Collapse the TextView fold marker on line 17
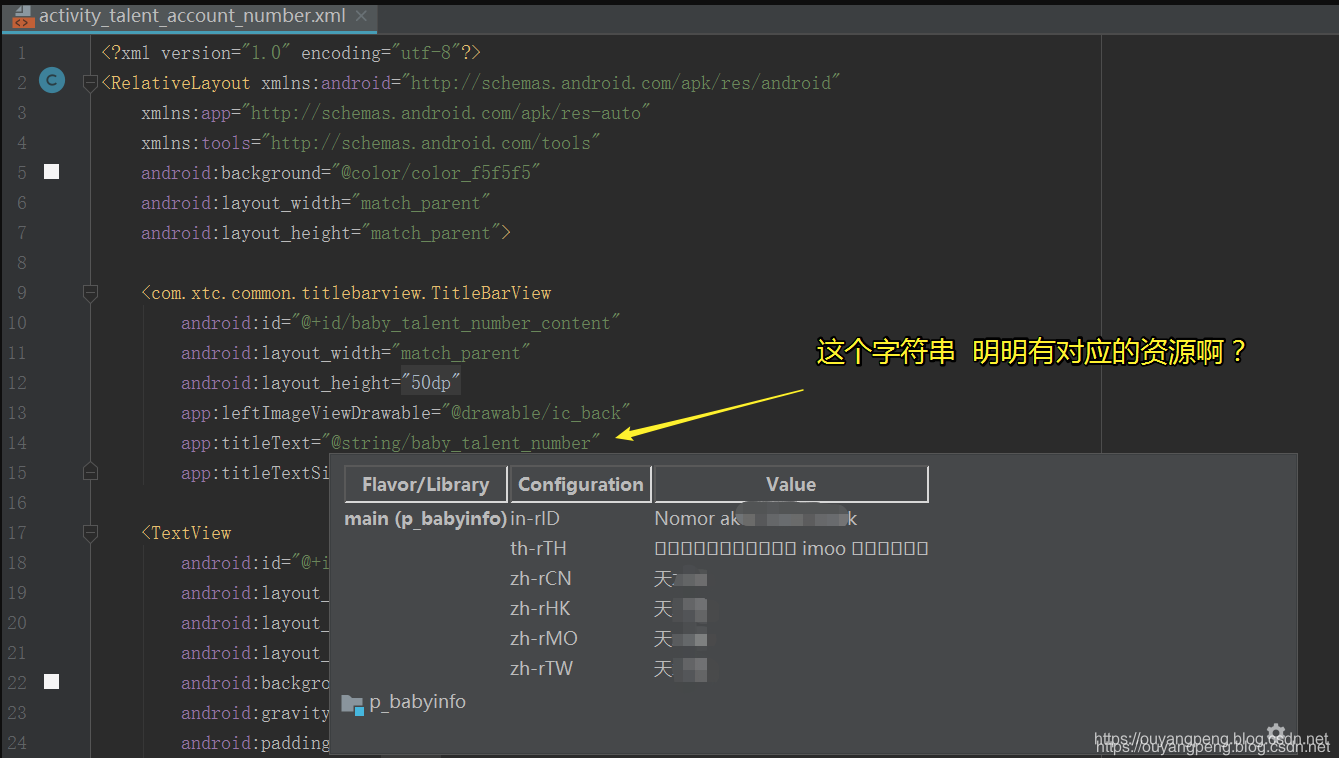The image size is (1339, 758). click(90, 532)
